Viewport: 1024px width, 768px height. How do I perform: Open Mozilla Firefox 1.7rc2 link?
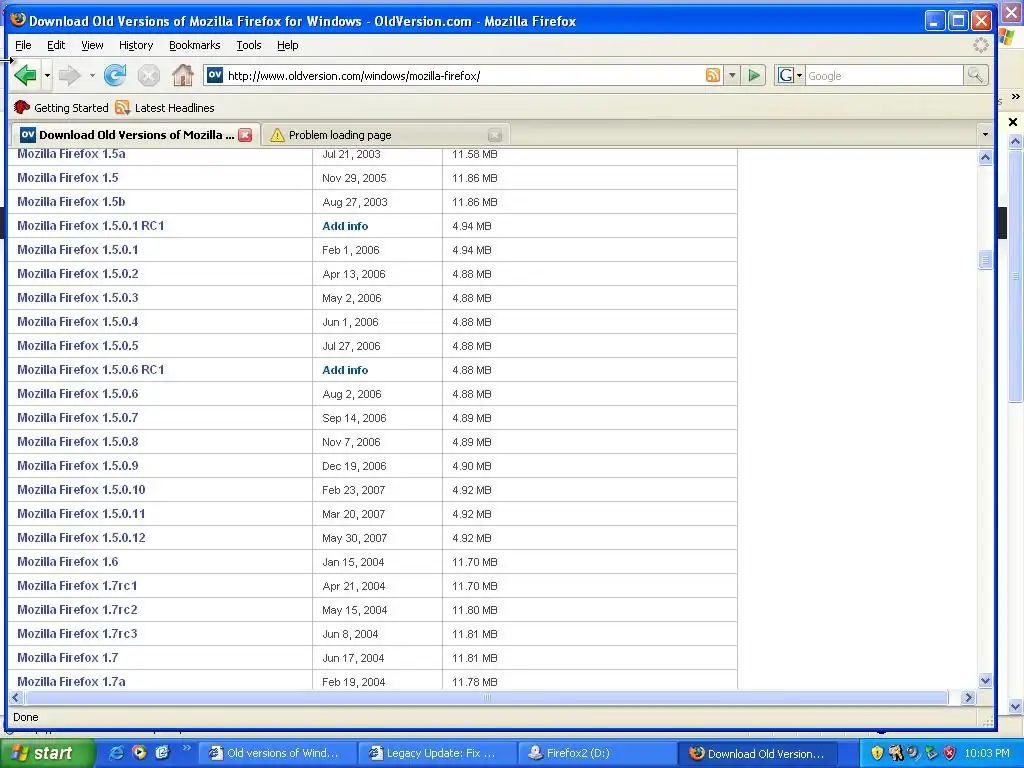pos(77,609)
